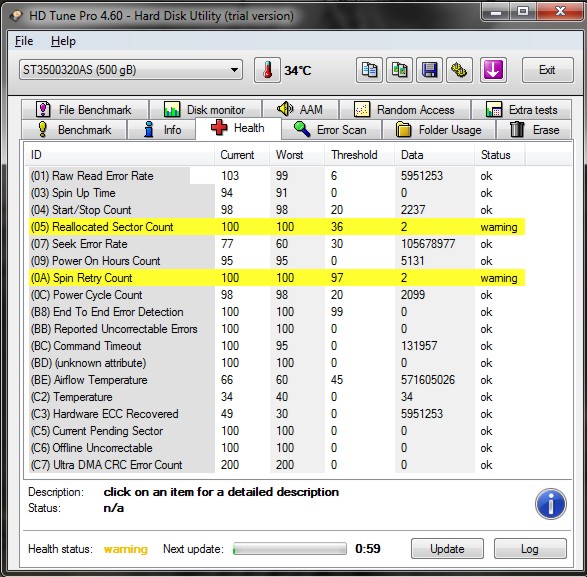The image size is (587, 577).
Task: Select the Health tab
Action: [x=238, y=128]
